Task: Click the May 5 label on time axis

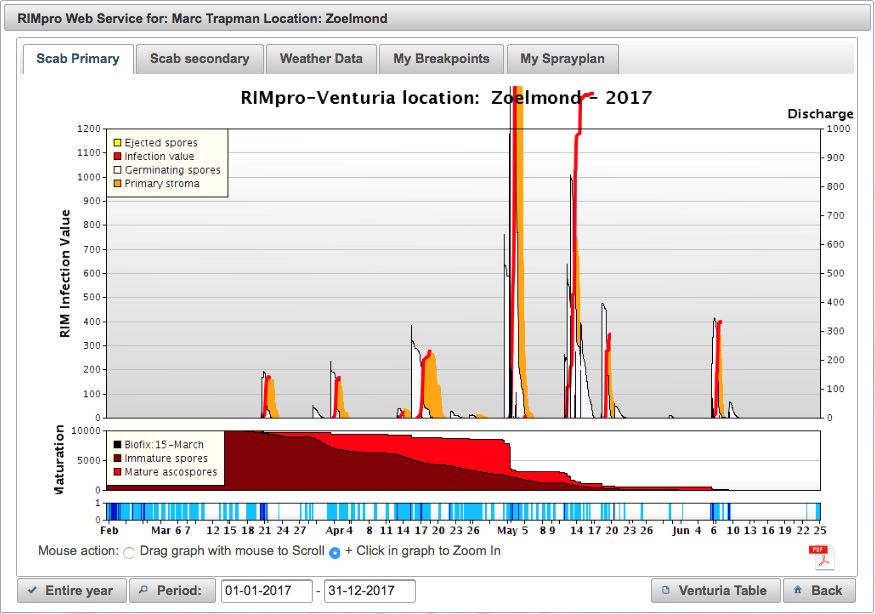Action: [x=512, y=530]
